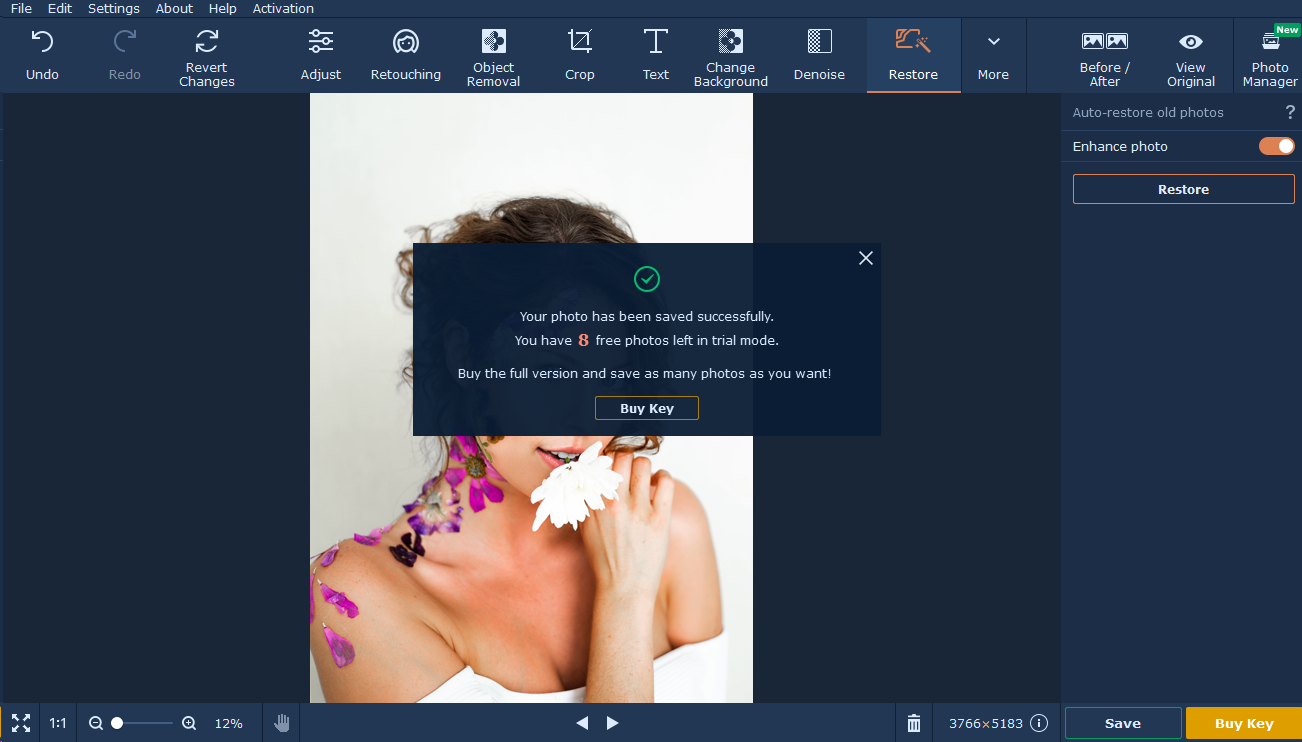Click the green success checkmark icon
Image resolution: width=1302 pixels, height=742 pixels.
coord(647,279)
